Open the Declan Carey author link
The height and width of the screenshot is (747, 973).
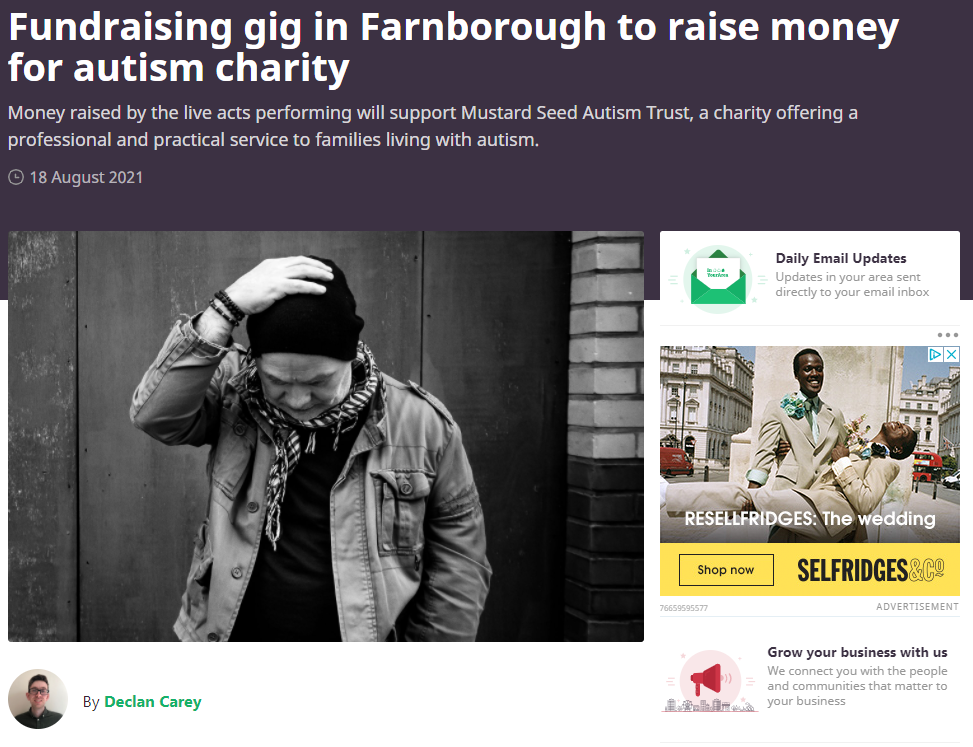click(x=153, y=702)
